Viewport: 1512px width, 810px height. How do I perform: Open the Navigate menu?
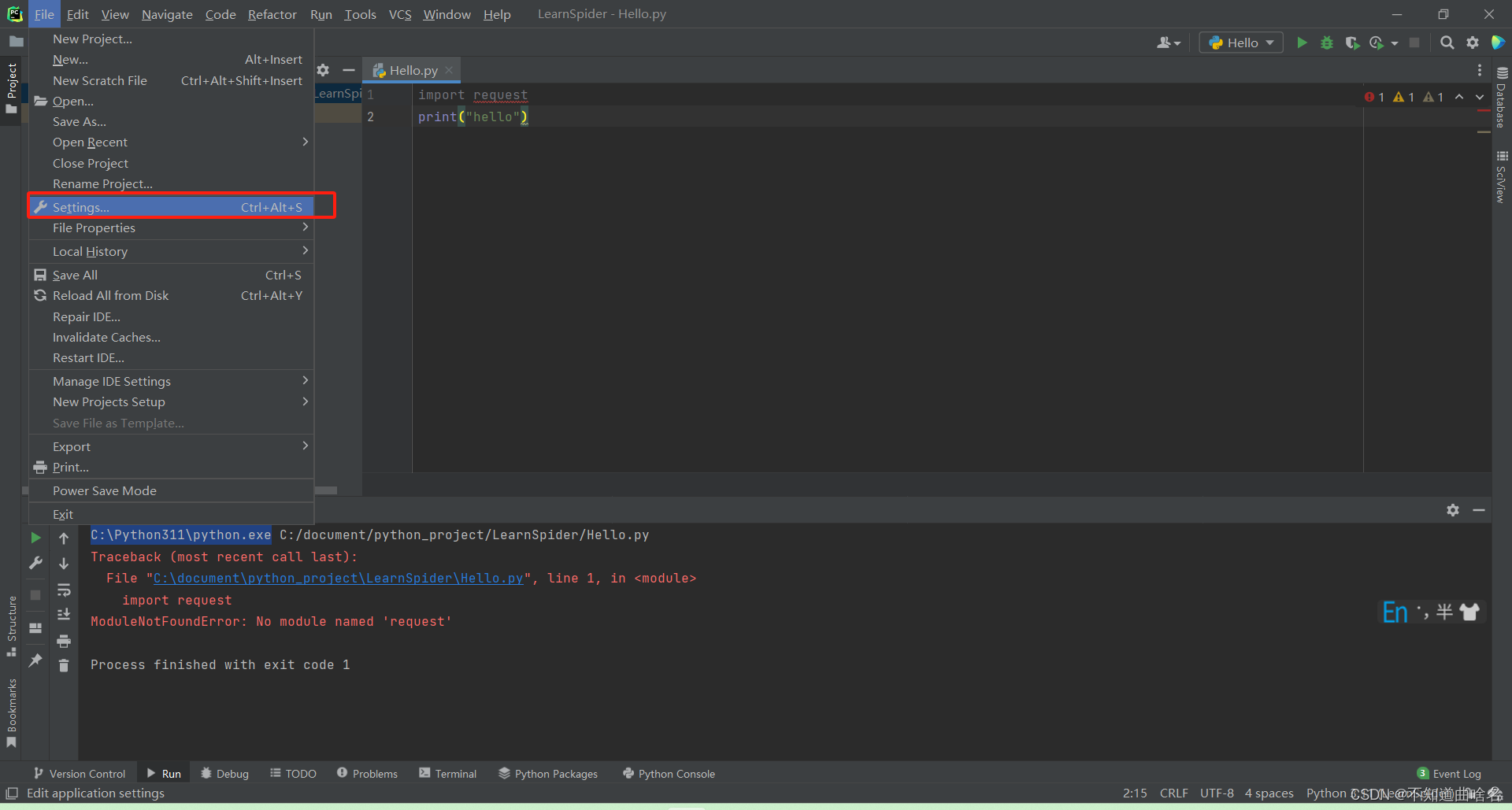pos(167,14)
